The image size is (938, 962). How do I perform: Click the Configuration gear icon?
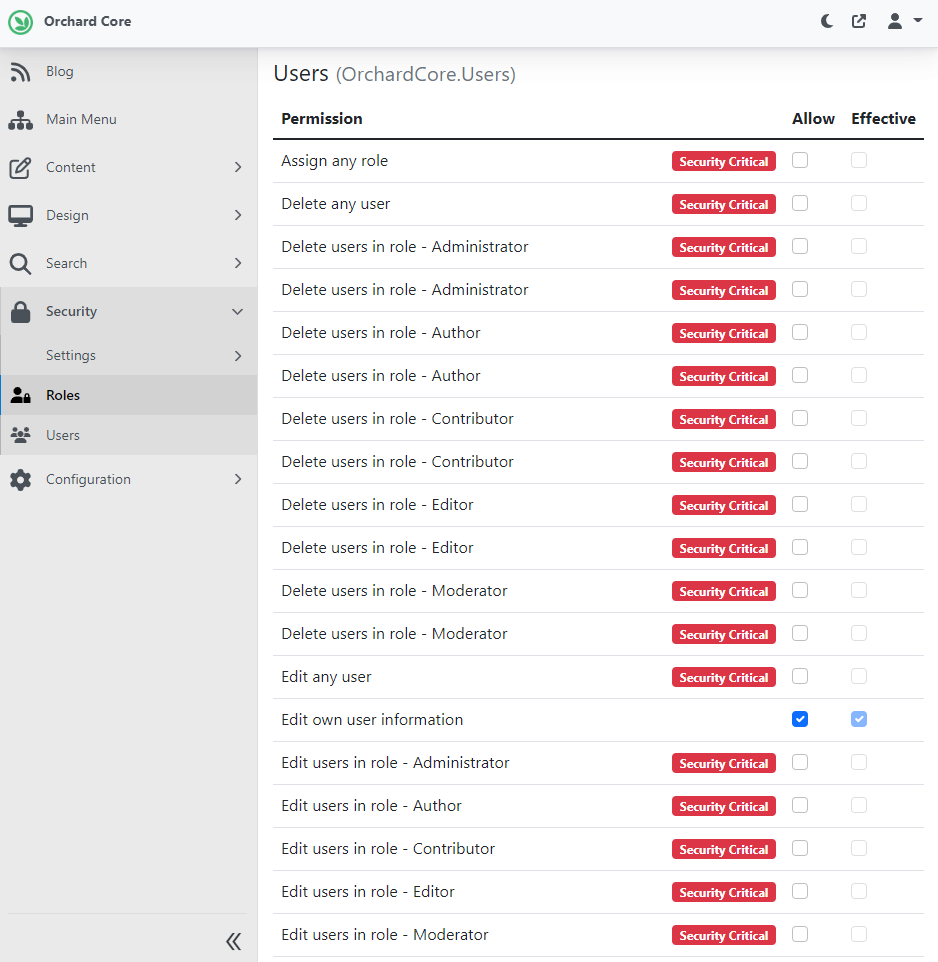coord(20,480)
